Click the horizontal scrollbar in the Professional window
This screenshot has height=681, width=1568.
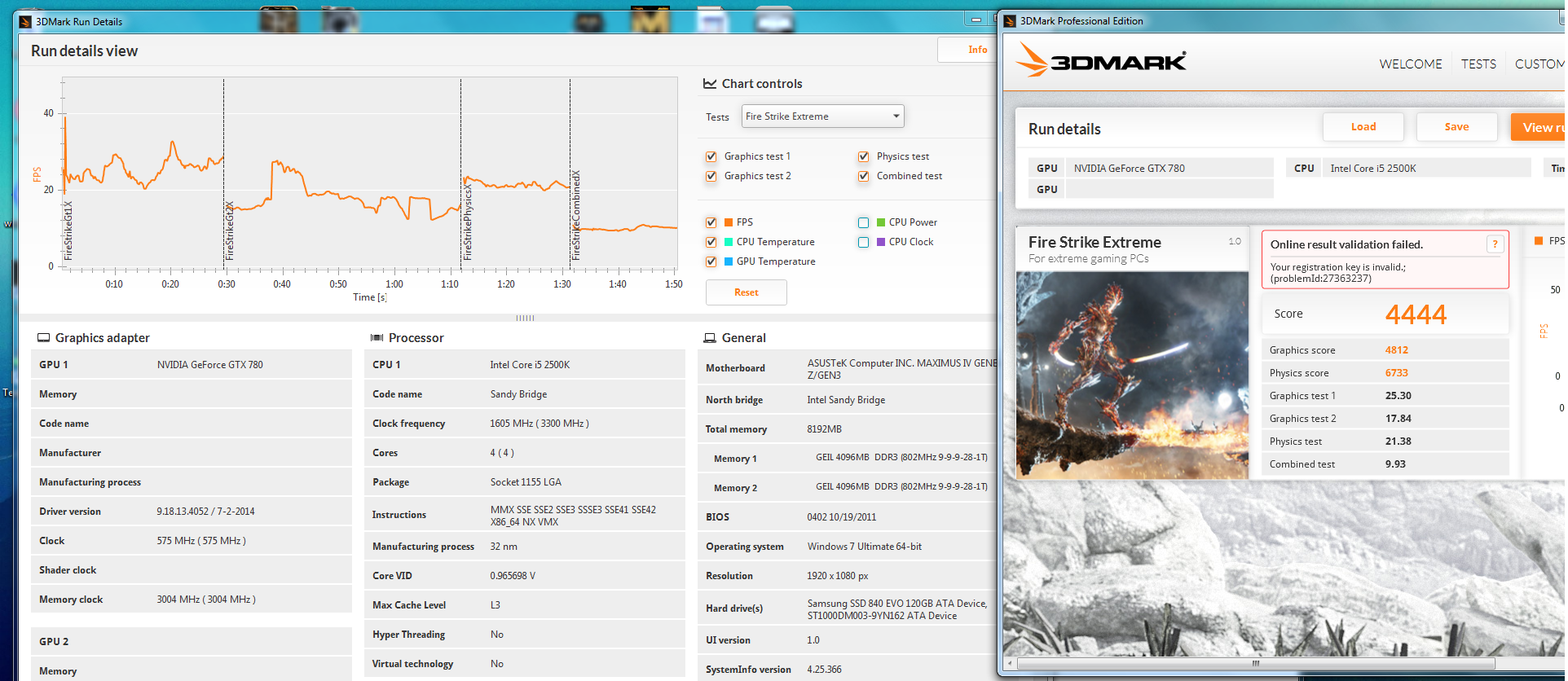pos(1255,664)
